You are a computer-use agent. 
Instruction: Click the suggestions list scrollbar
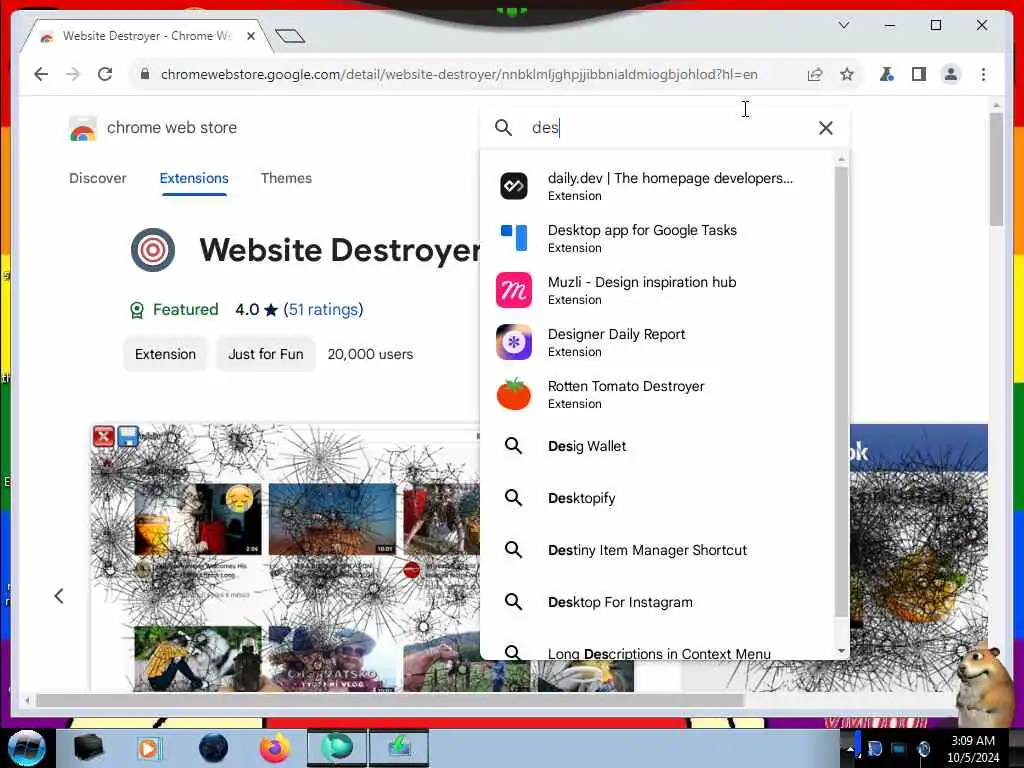[x=841, y=392]
